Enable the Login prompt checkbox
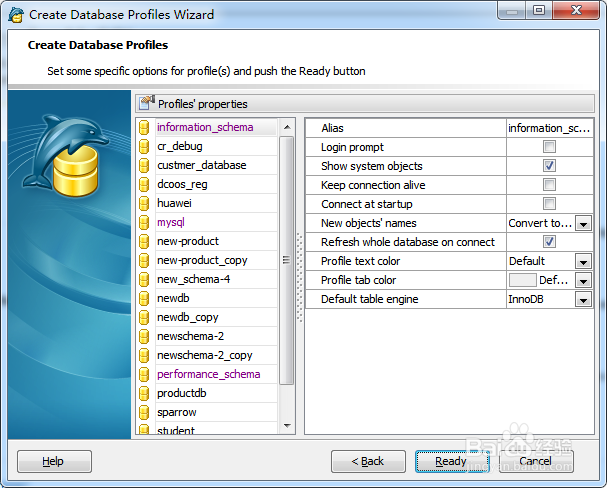 pos(549,147)
